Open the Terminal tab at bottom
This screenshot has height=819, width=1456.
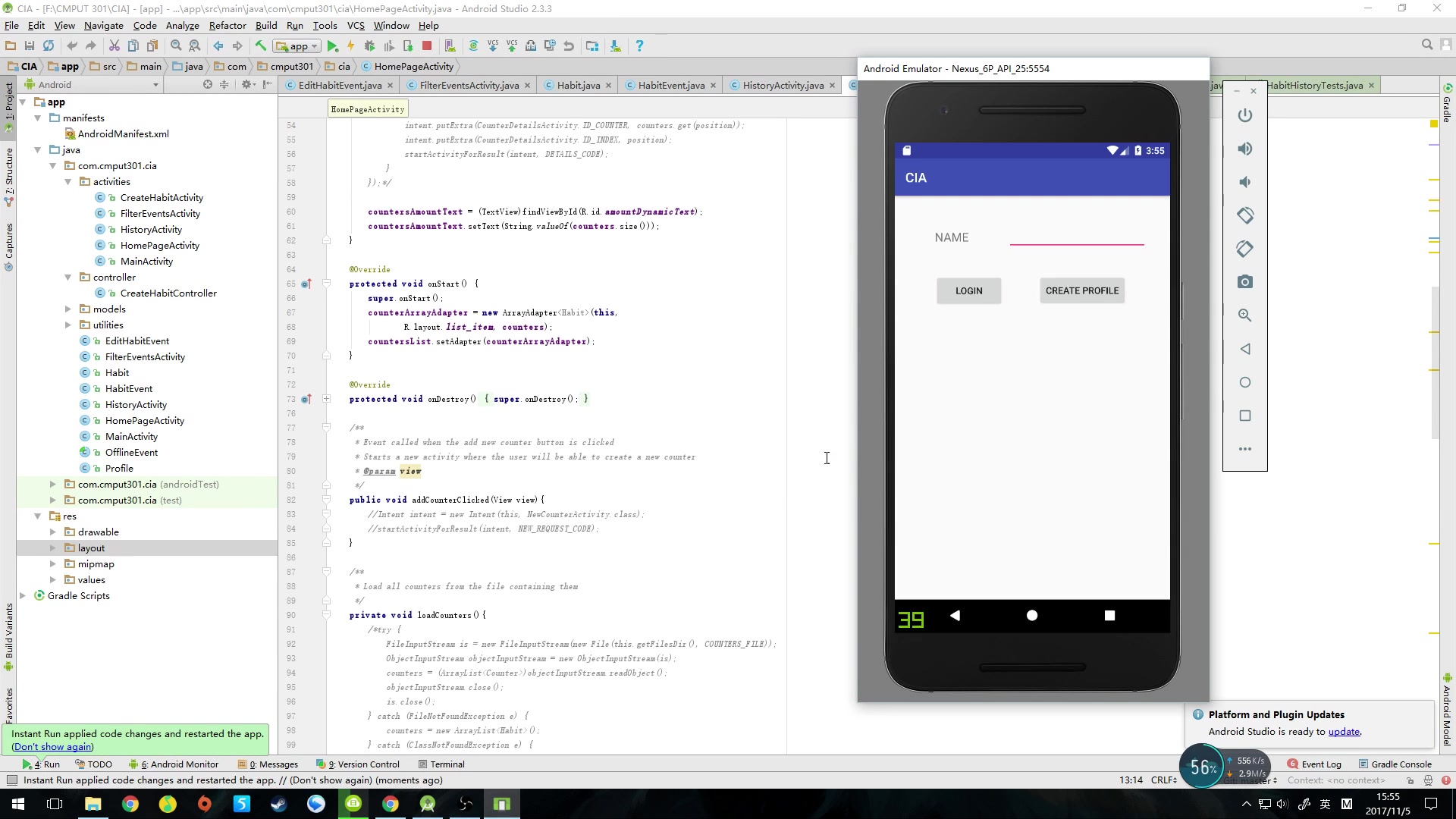click(447, 763)
